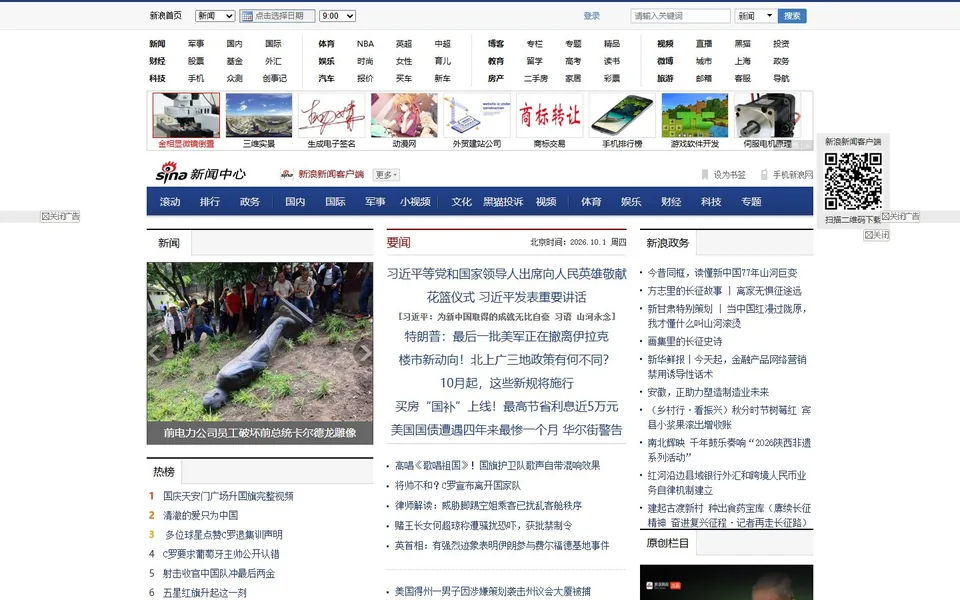
Task: Click the 新浪新闻客户端 app icon
Action: click(x=287, y=174)
